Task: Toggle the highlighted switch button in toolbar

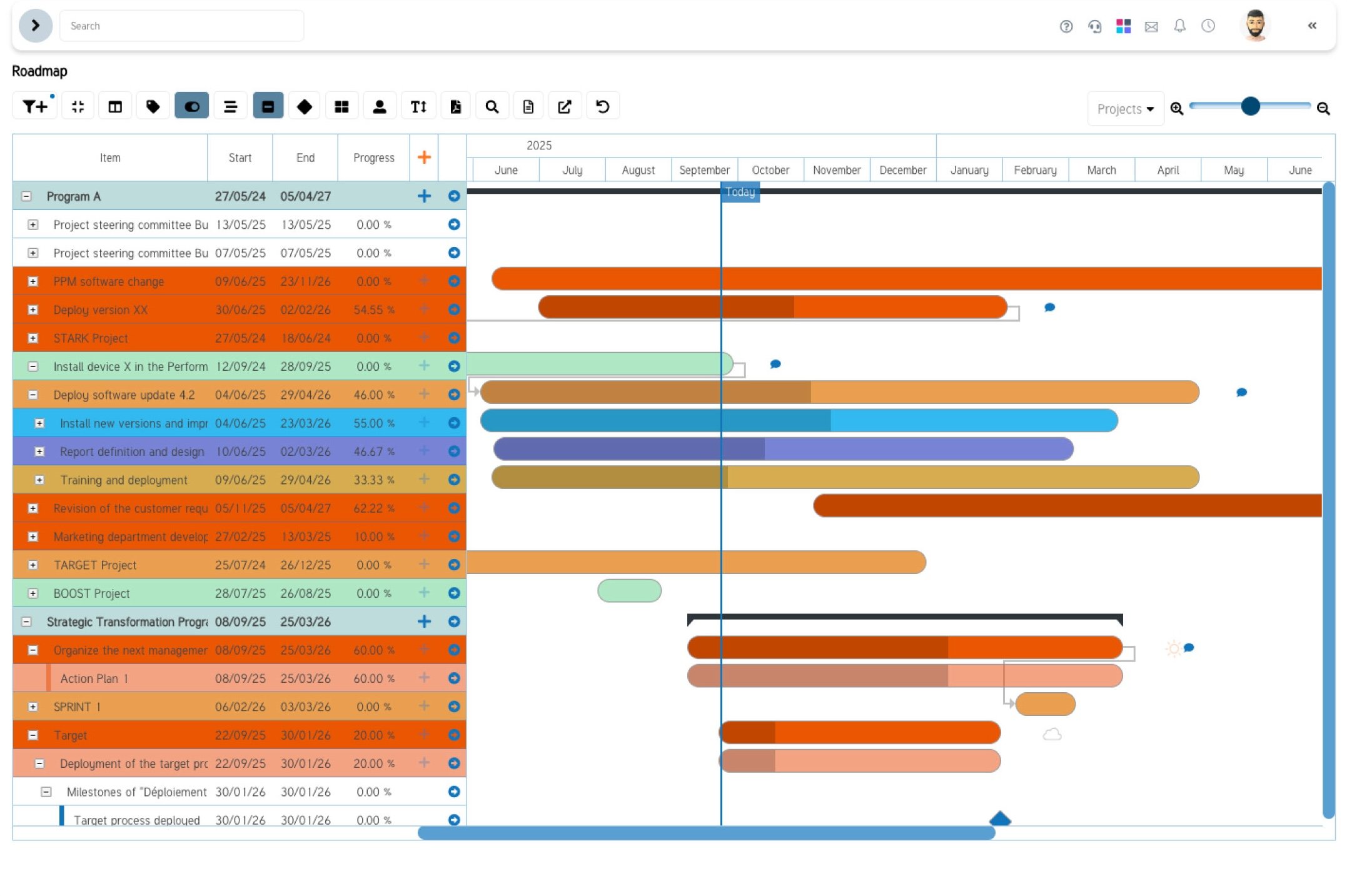Action: point(191,107)
